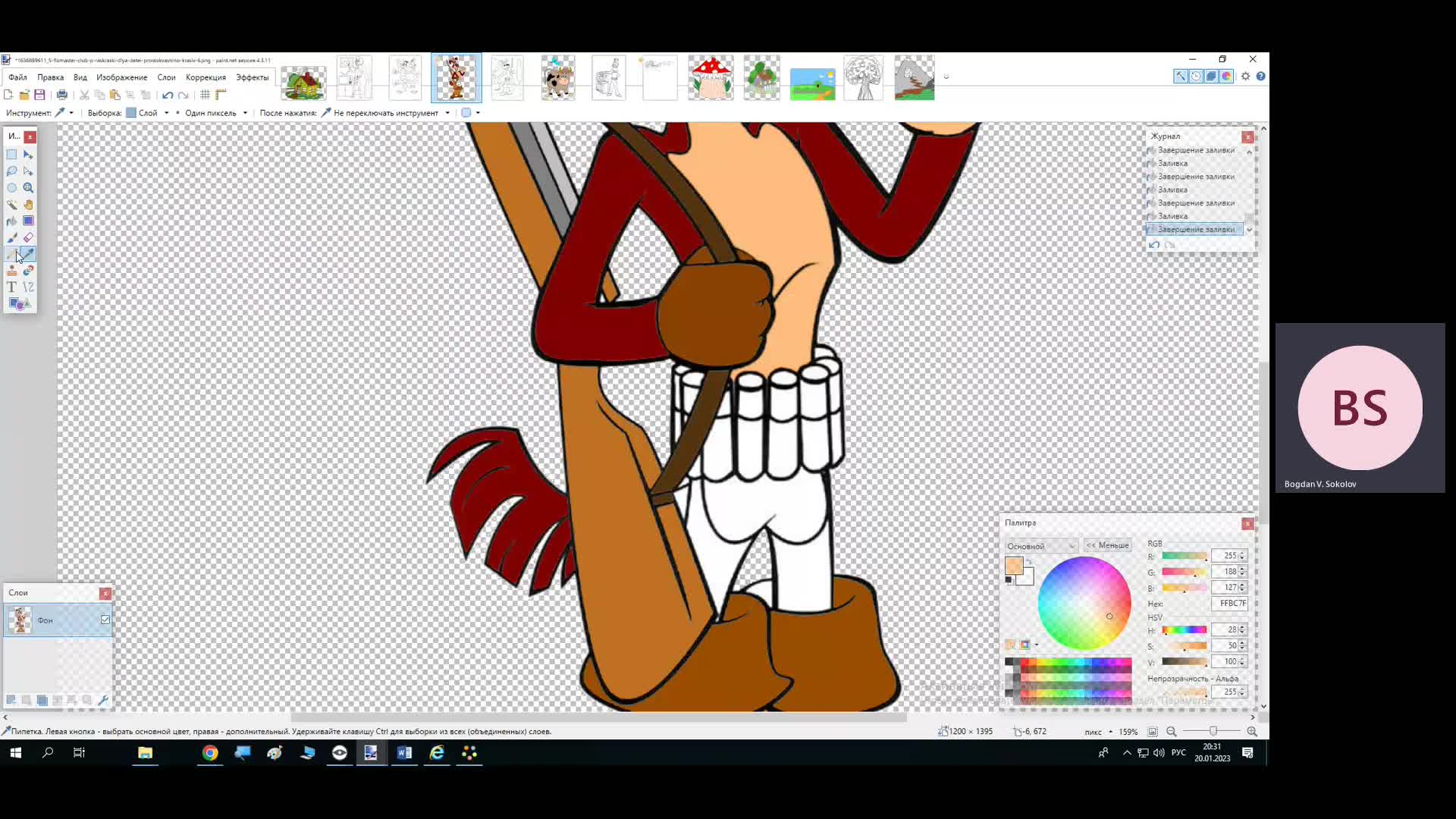Viewport: 1456px width, 819px height.
Task: Click the Open file folder icon
Action: [x=24, y=95]
